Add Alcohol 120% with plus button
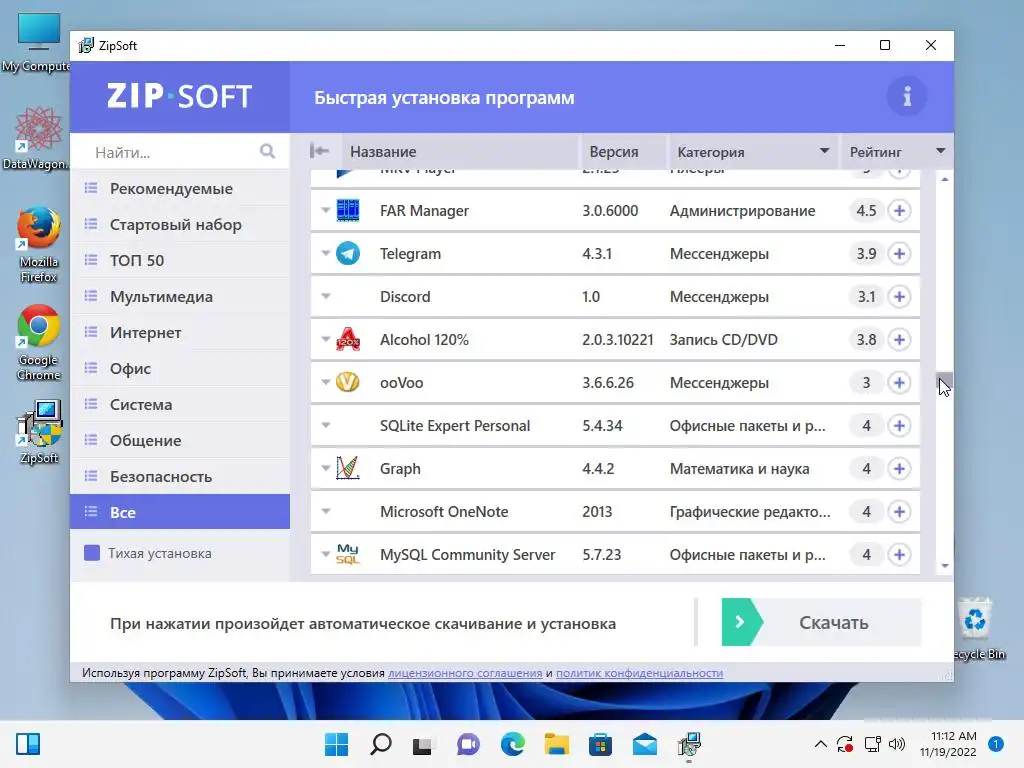 pos(899,340)
